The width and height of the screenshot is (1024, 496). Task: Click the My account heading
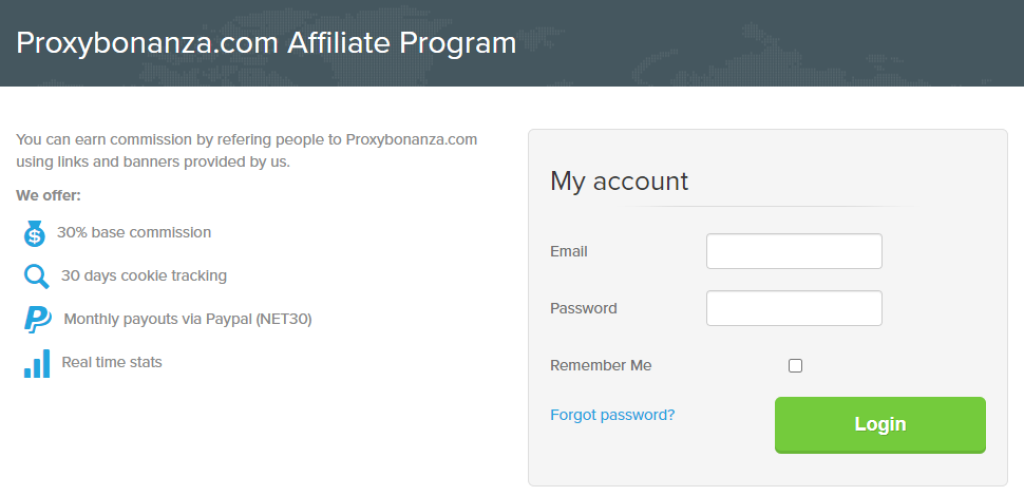(x=619, y=181)
